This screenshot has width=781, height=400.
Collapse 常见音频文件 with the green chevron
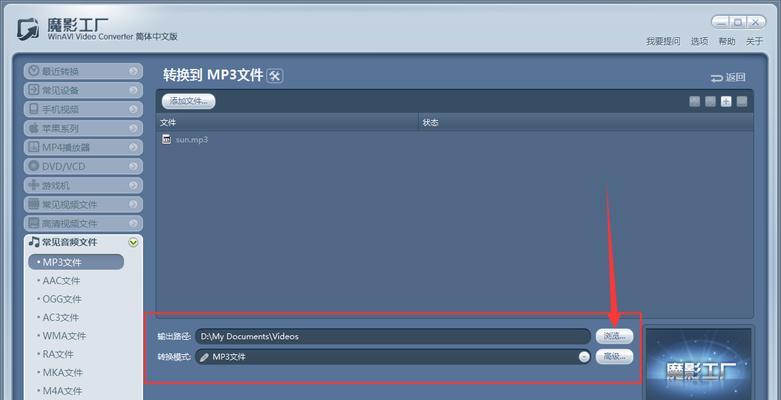133,243
